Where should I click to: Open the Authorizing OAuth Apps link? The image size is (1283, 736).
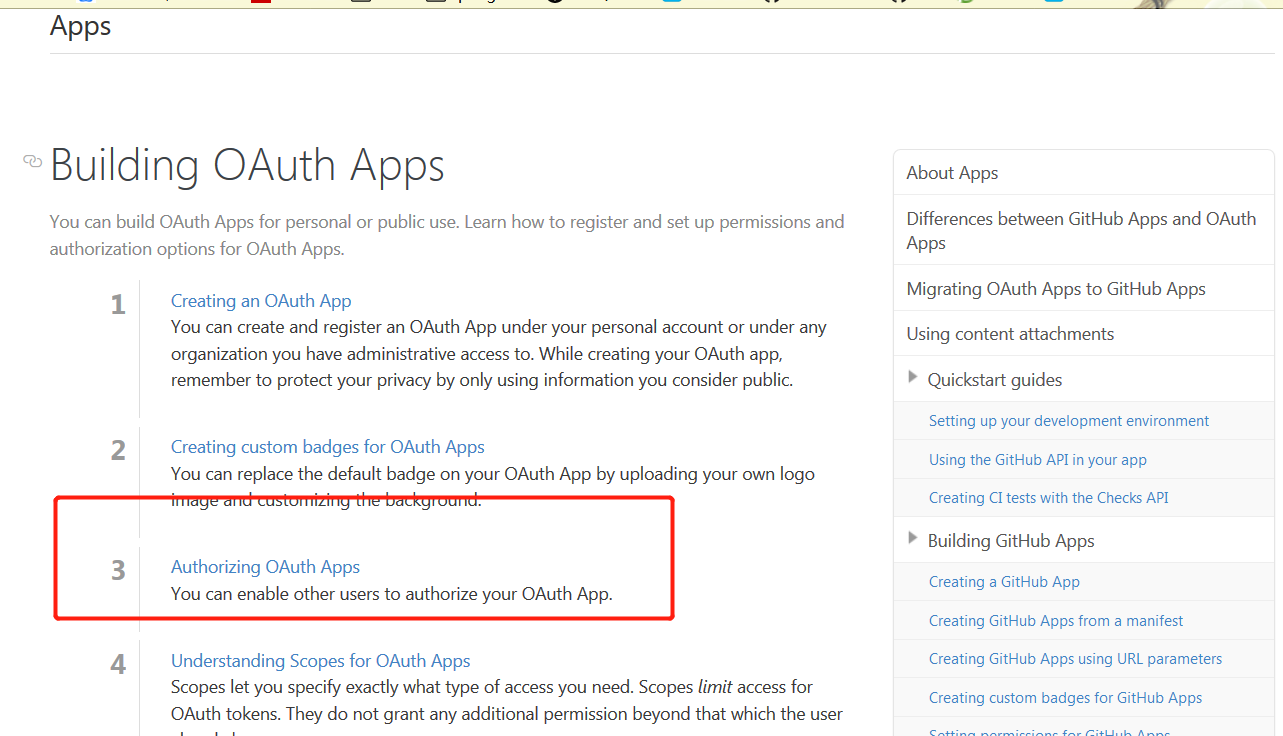pos(265,567)
